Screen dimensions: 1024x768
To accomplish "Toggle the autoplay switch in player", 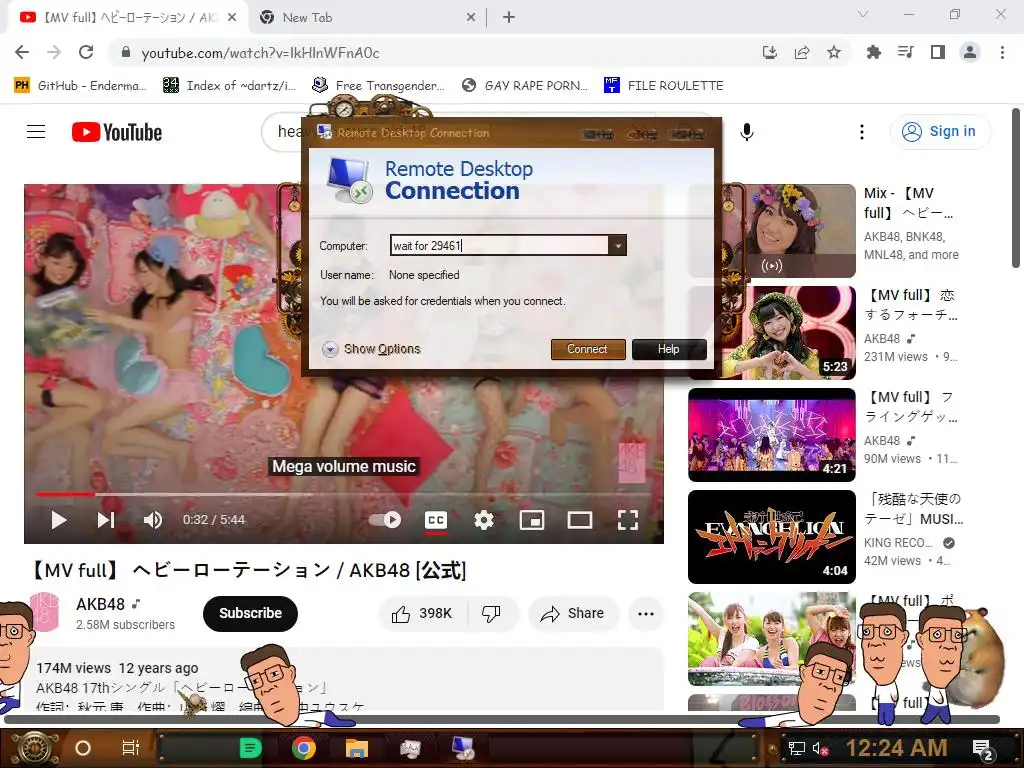I will [x=385, y=520].
